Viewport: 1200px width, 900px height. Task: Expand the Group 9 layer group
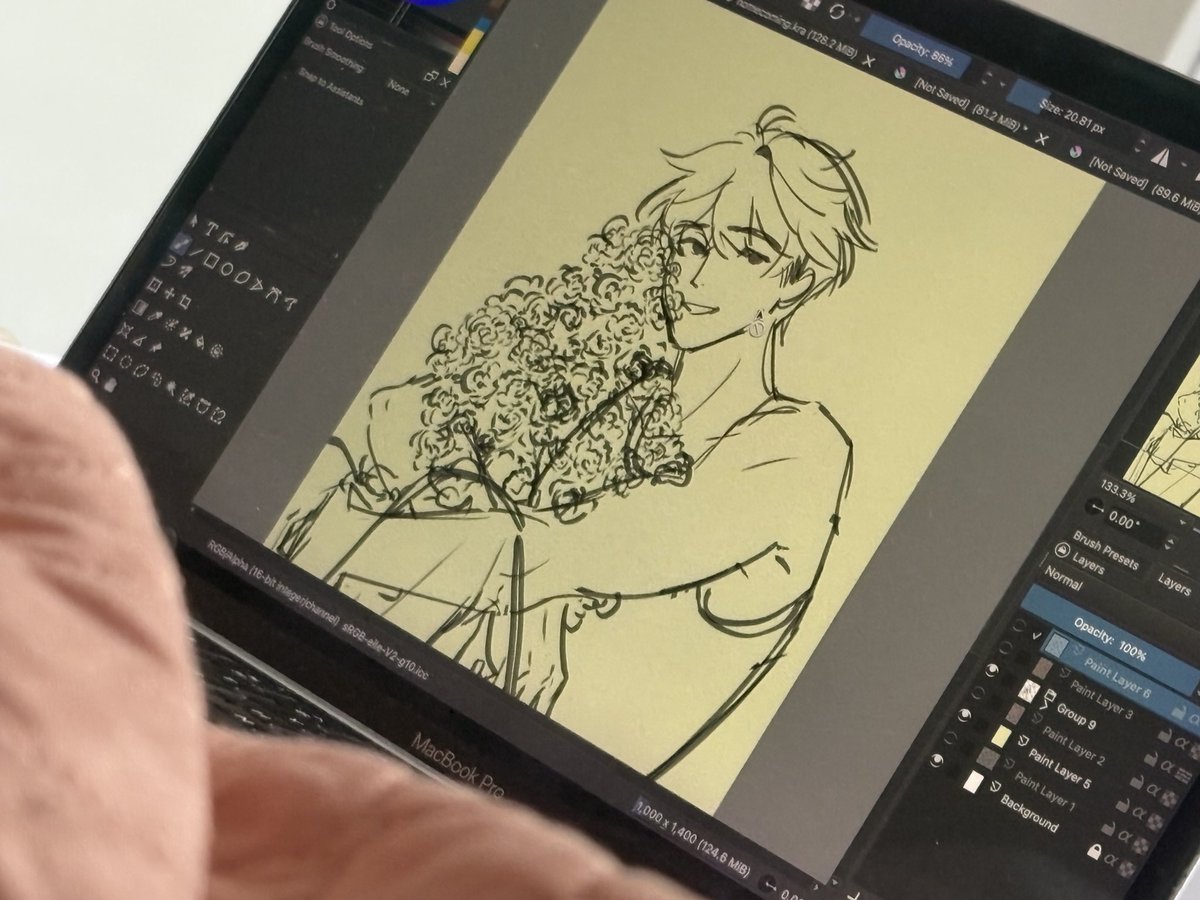1045,706
